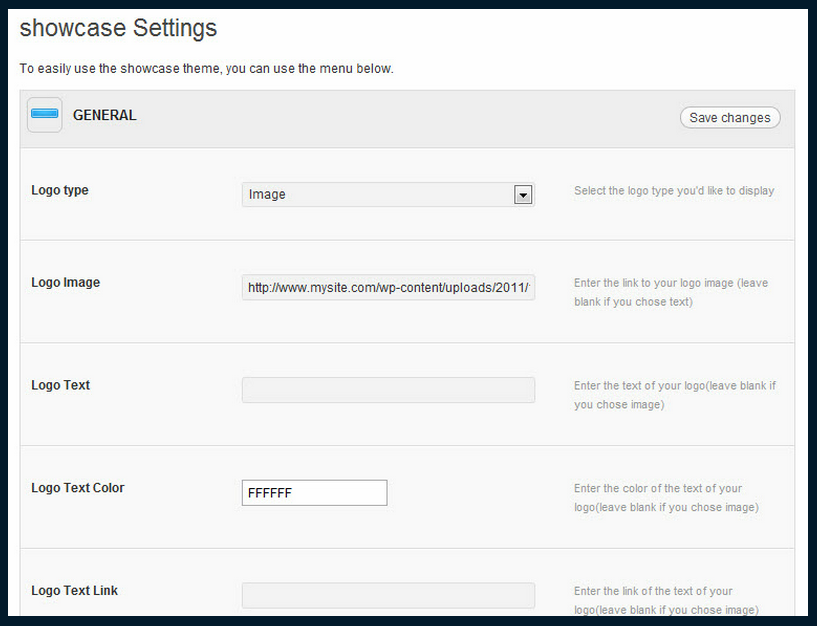Focus the Logo Text Link field
817x626 pixels.
[388, 595]
